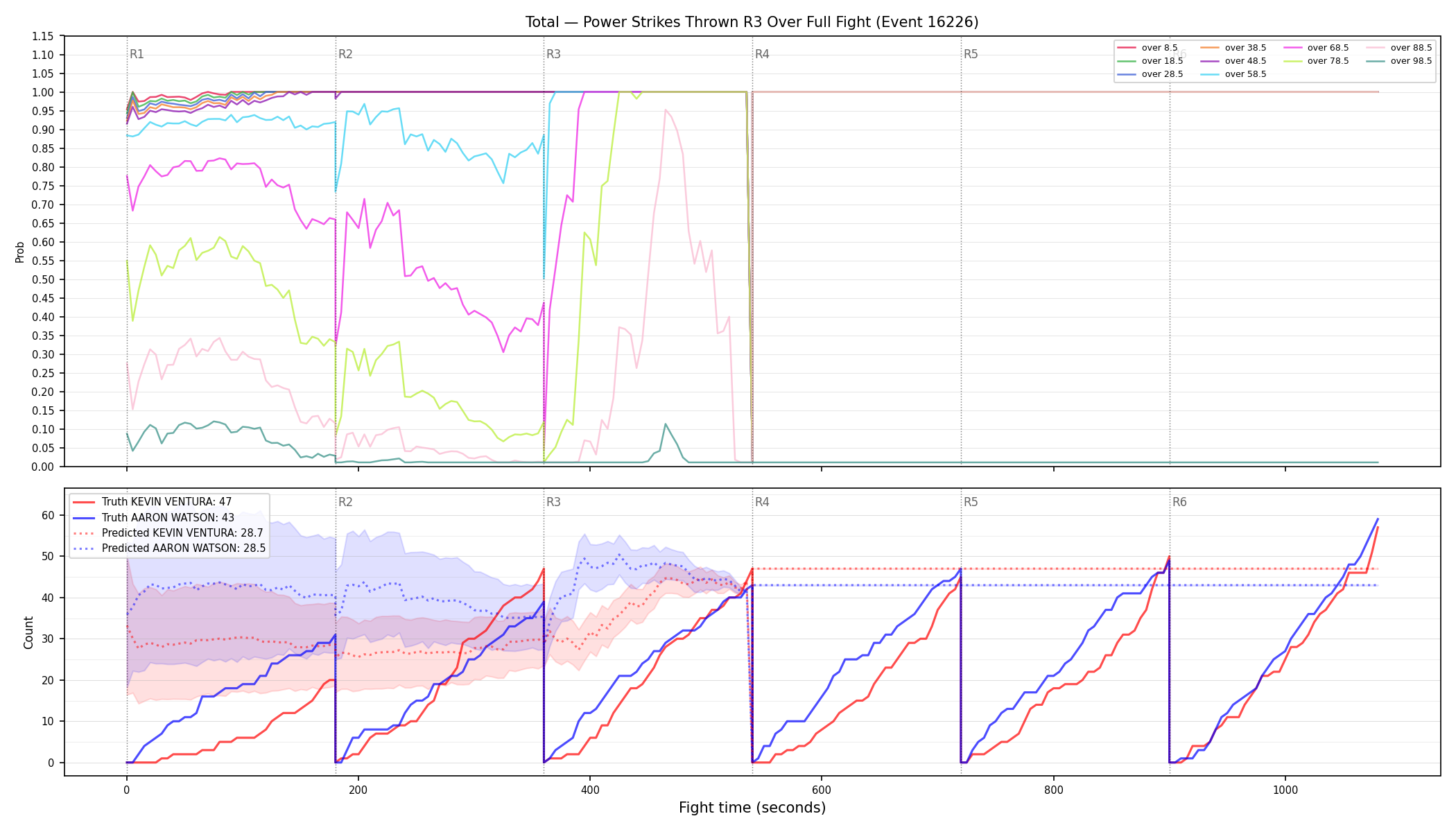Click the 60 tick on Count axis
Viewport: 1456px width, 832px height.
(x=48, y=515)
